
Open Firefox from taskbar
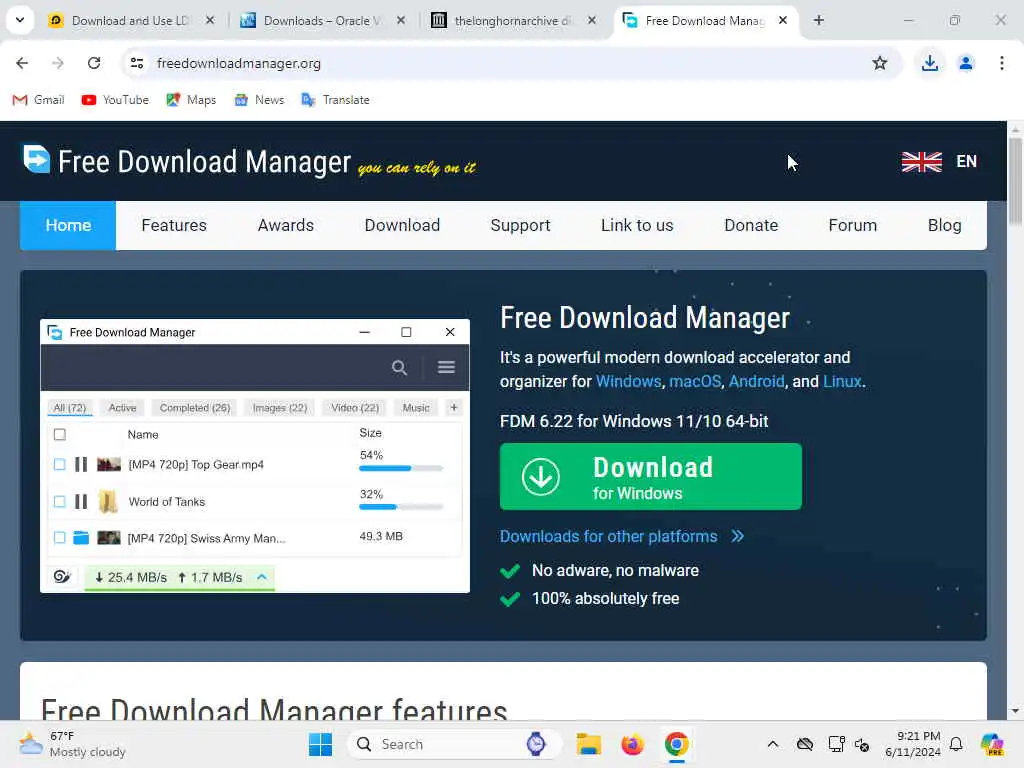click(632, 744)
